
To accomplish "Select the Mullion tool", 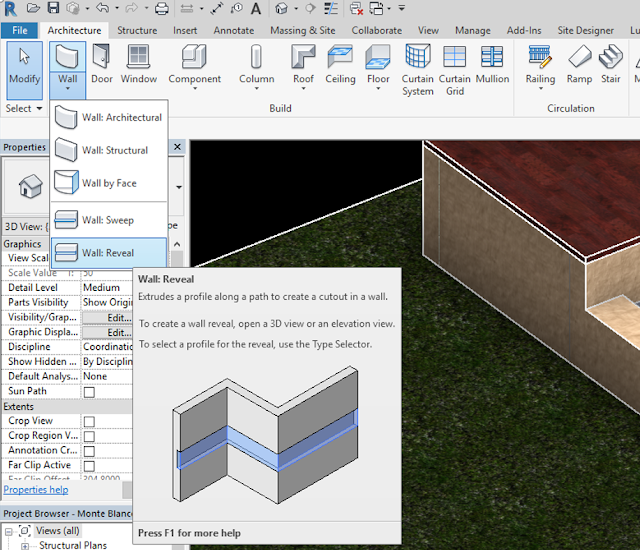I will (492, 64).
